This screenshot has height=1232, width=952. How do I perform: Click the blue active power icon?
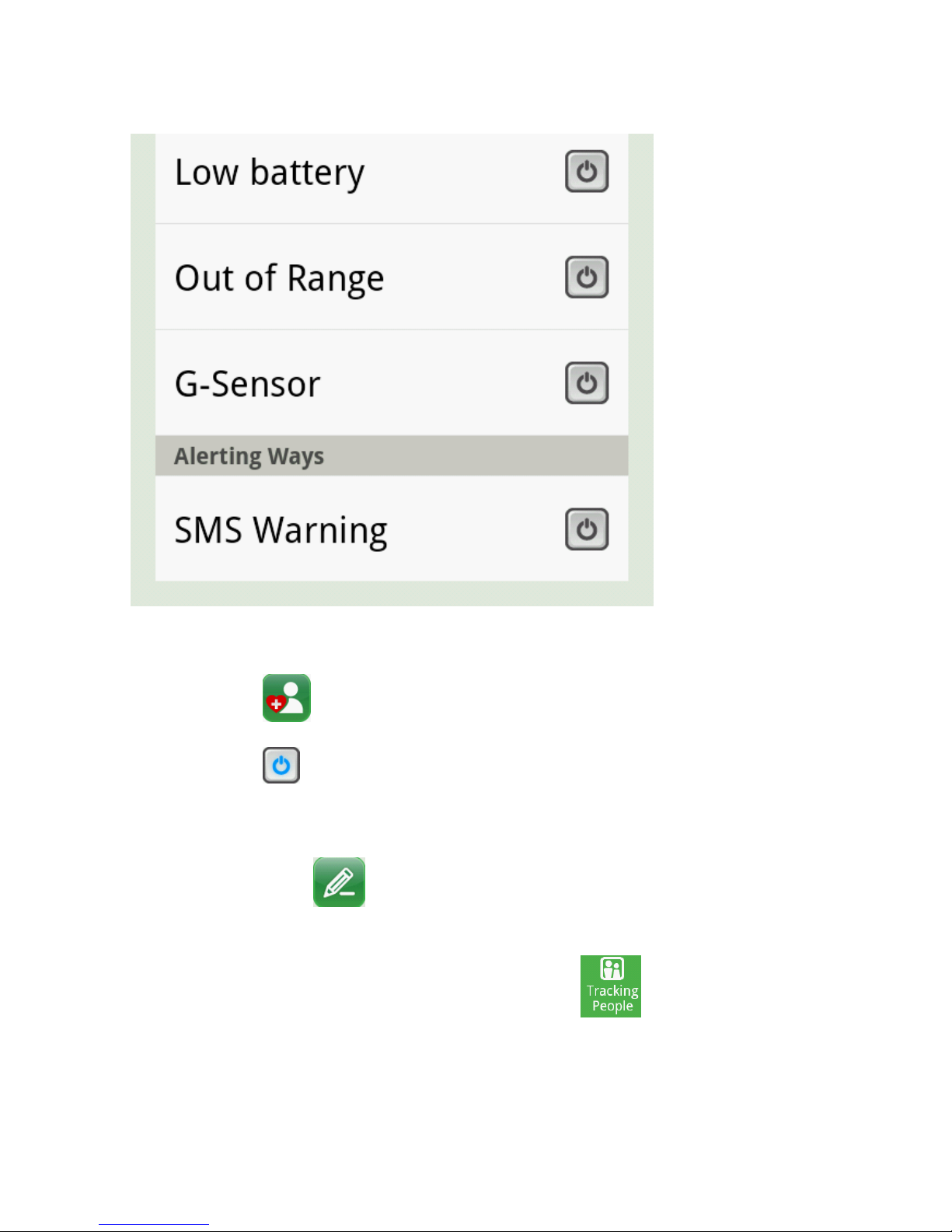coord(281,766)
